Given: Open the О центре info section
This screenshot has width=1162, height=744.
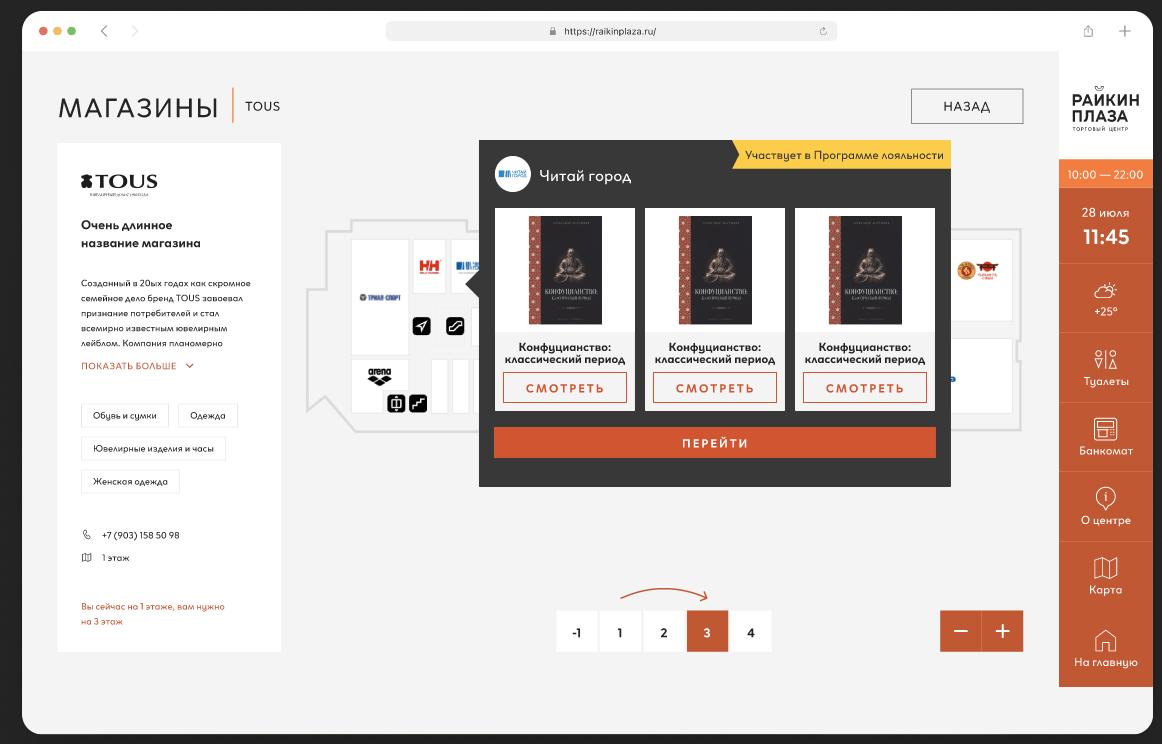Looking at the screenshot, I should point(1105,507).
